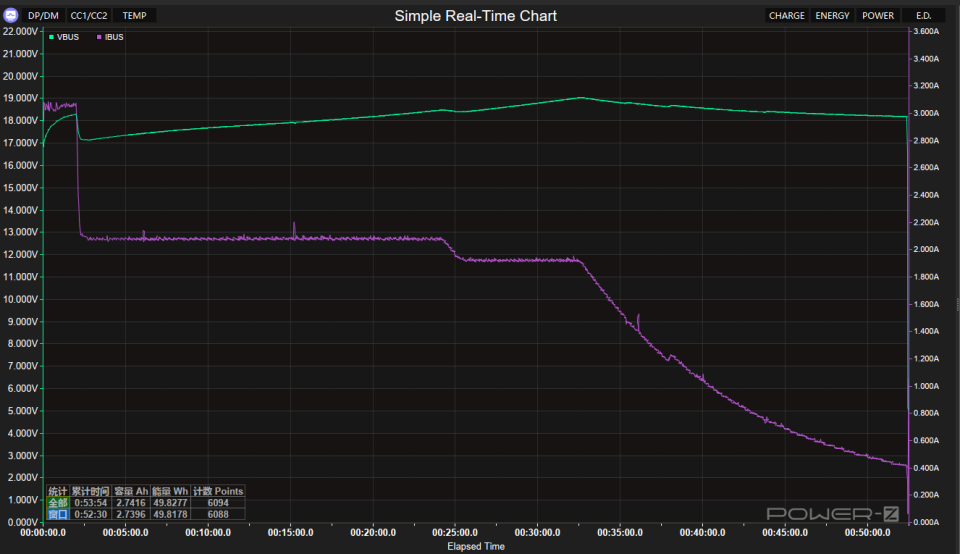The width and height of the screenshot is (960, 554).
Task: Click the 0.000V voltage axis label
Action: pos(23,522)
